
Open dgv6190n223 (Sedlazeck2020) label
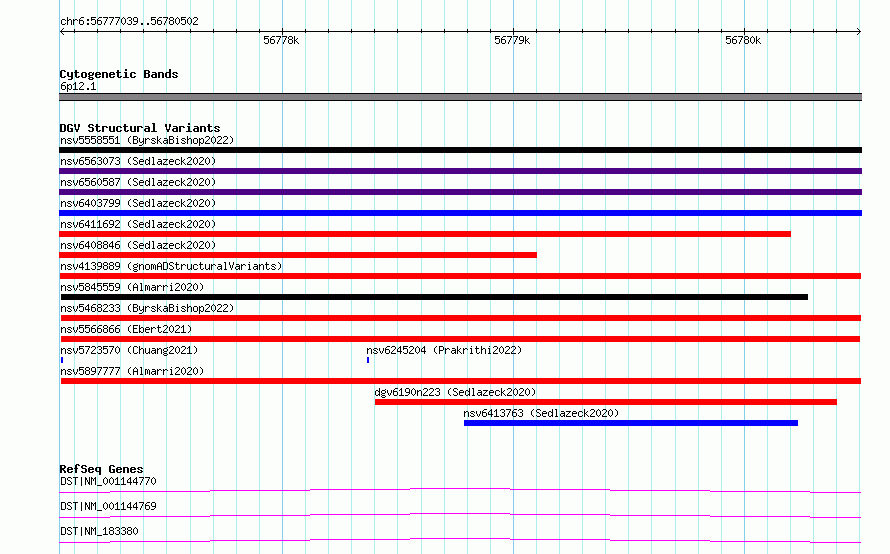coord(455,392)
